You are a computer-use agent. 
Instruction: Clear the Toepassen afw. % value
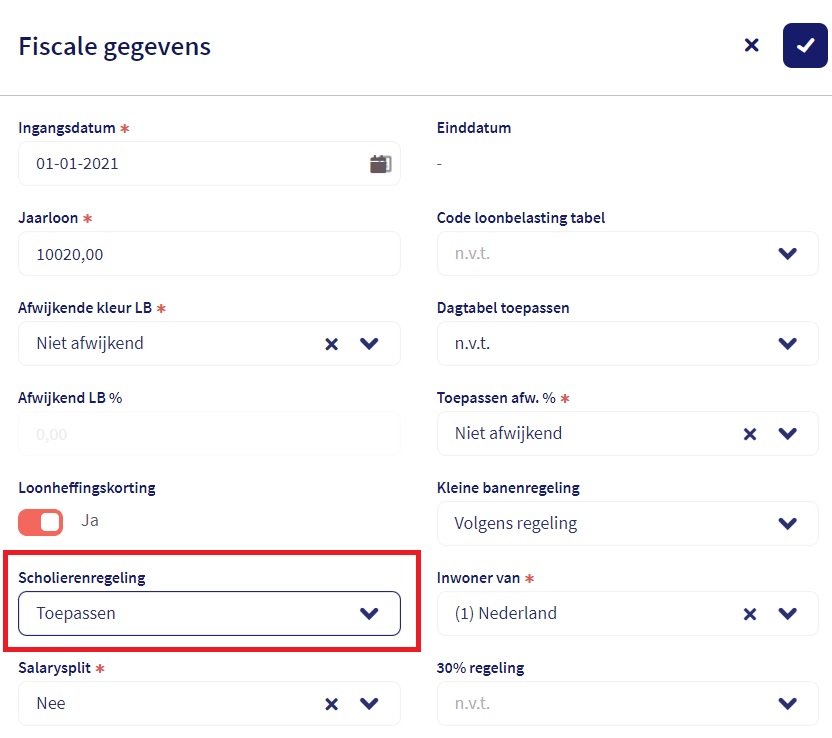point(750,434)
